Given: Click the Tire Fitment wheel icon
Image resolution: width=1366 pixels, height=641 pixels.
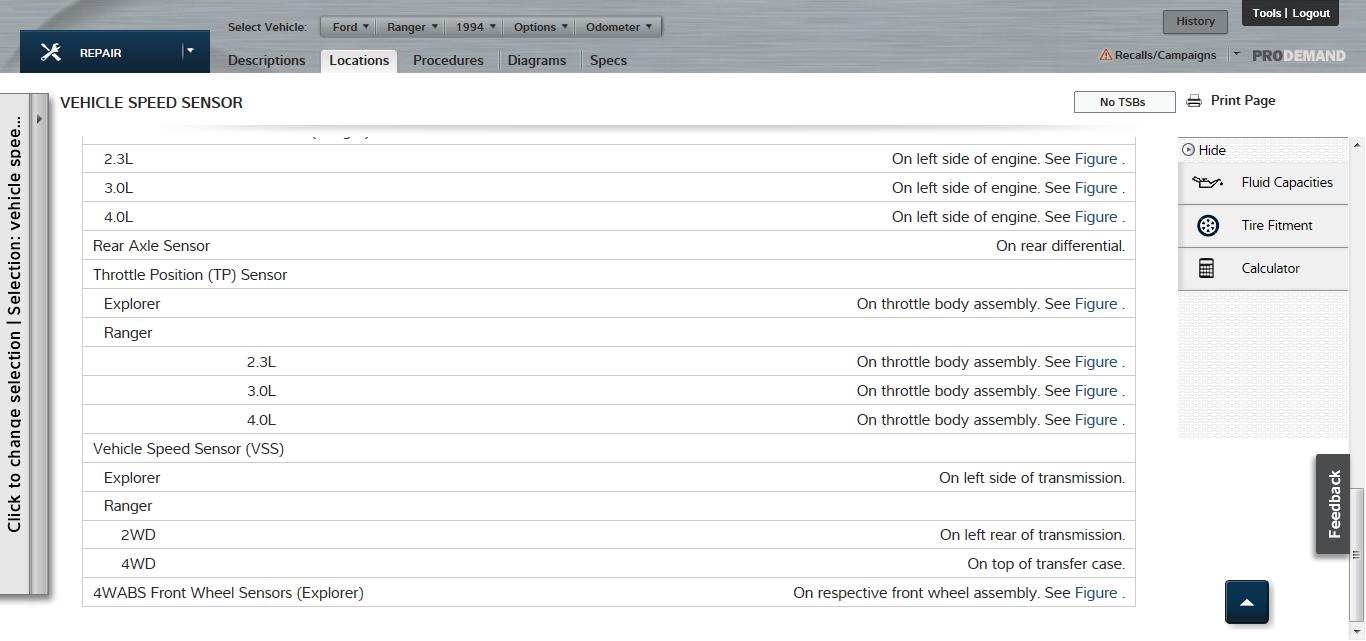Looking at the screenshot, I should (1207, 225).
